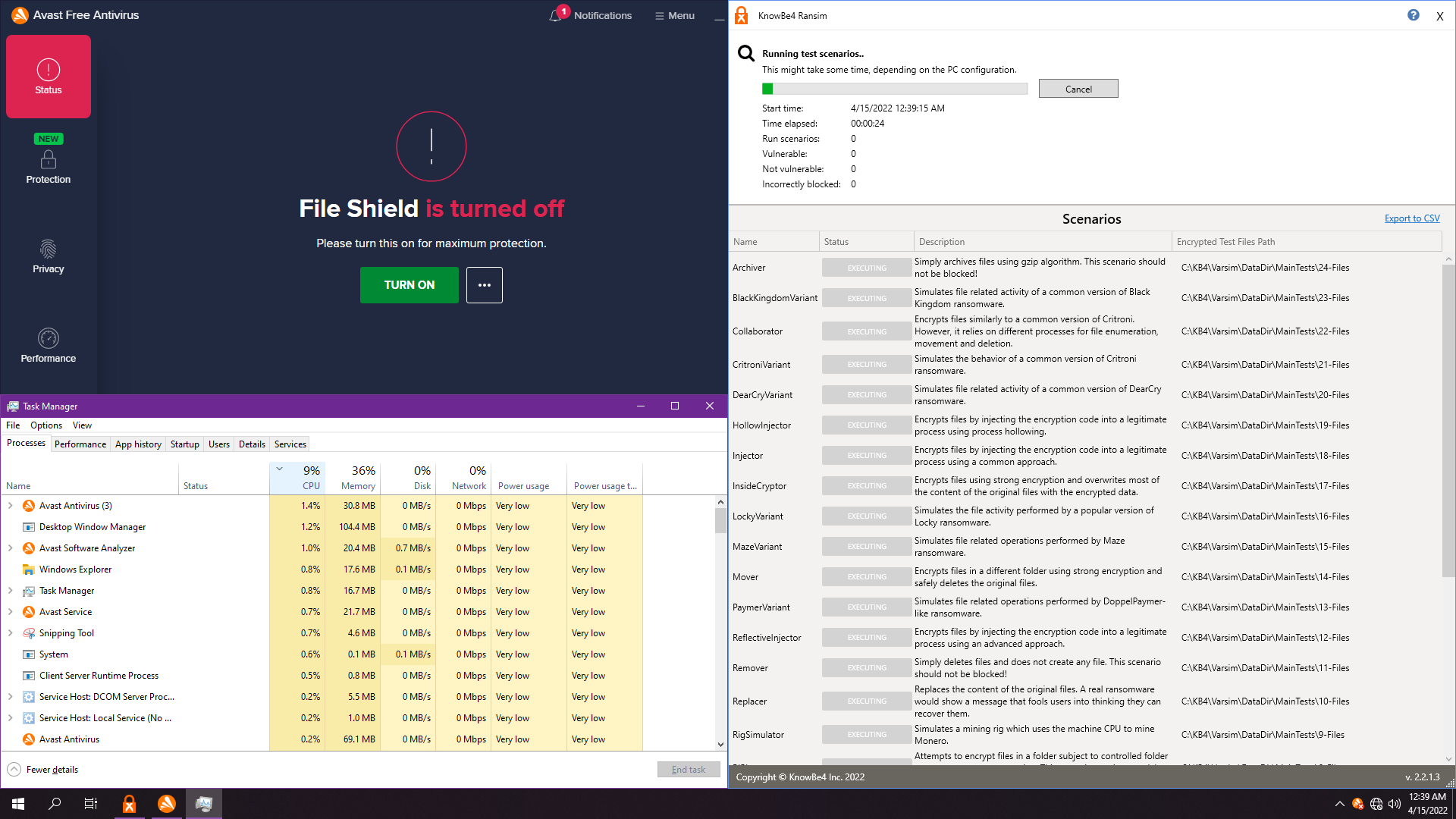1456x819 pixels.
Task: Open the Privacy fingerprint section in Avast
Action: [x=49, y=256]
